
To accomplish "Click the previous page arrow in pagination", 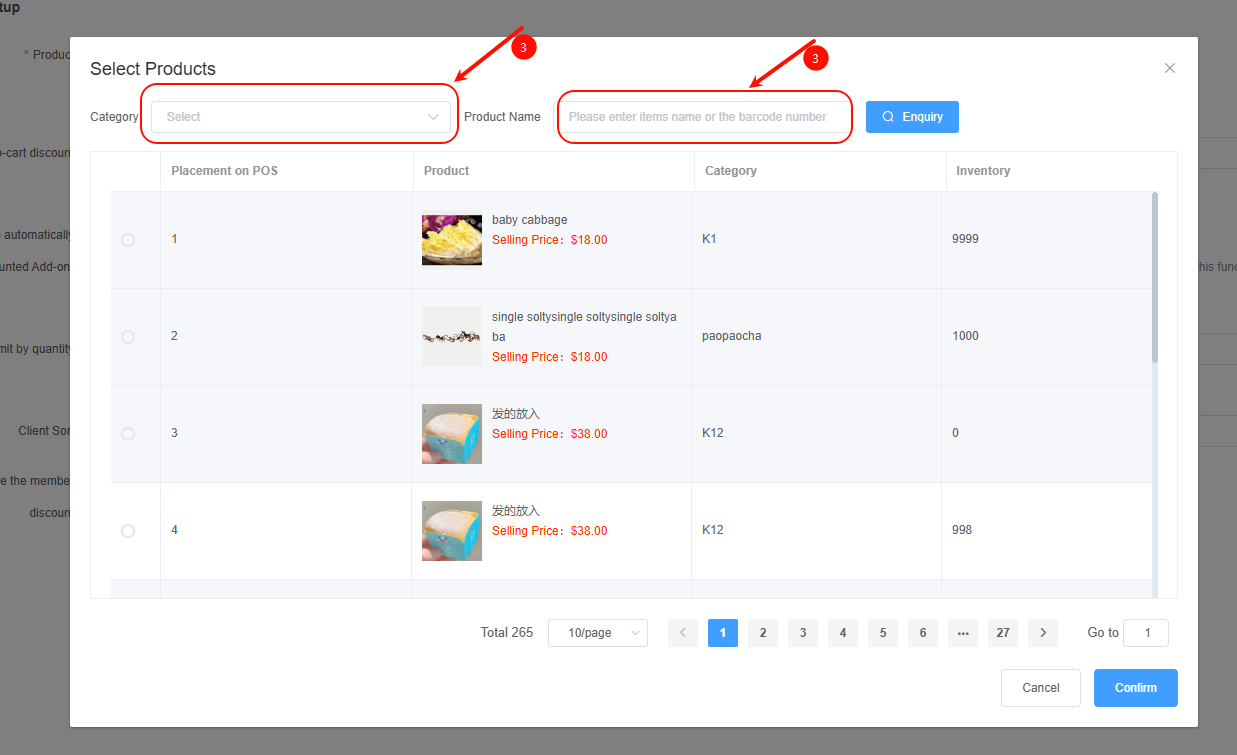I will 683,633.
